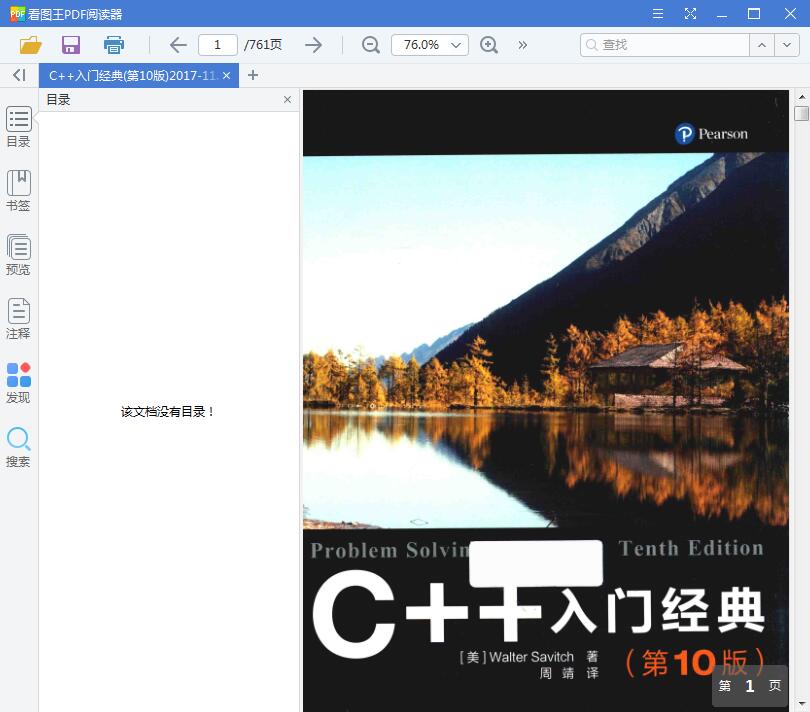
Task: Go to the next page arrow
Action: coord(313,45)
